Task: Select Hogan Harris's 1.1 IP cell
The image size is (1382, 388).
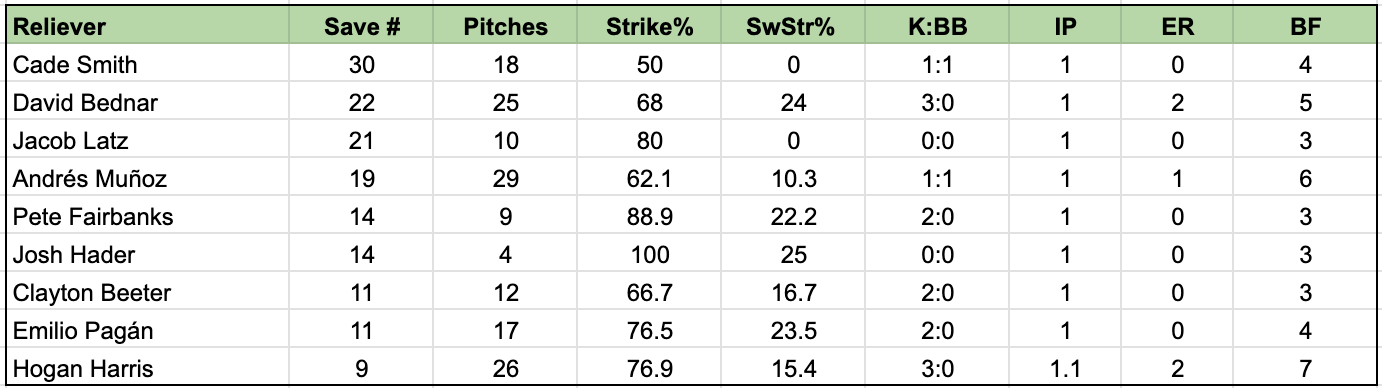Action: (x=1064, y=369)
